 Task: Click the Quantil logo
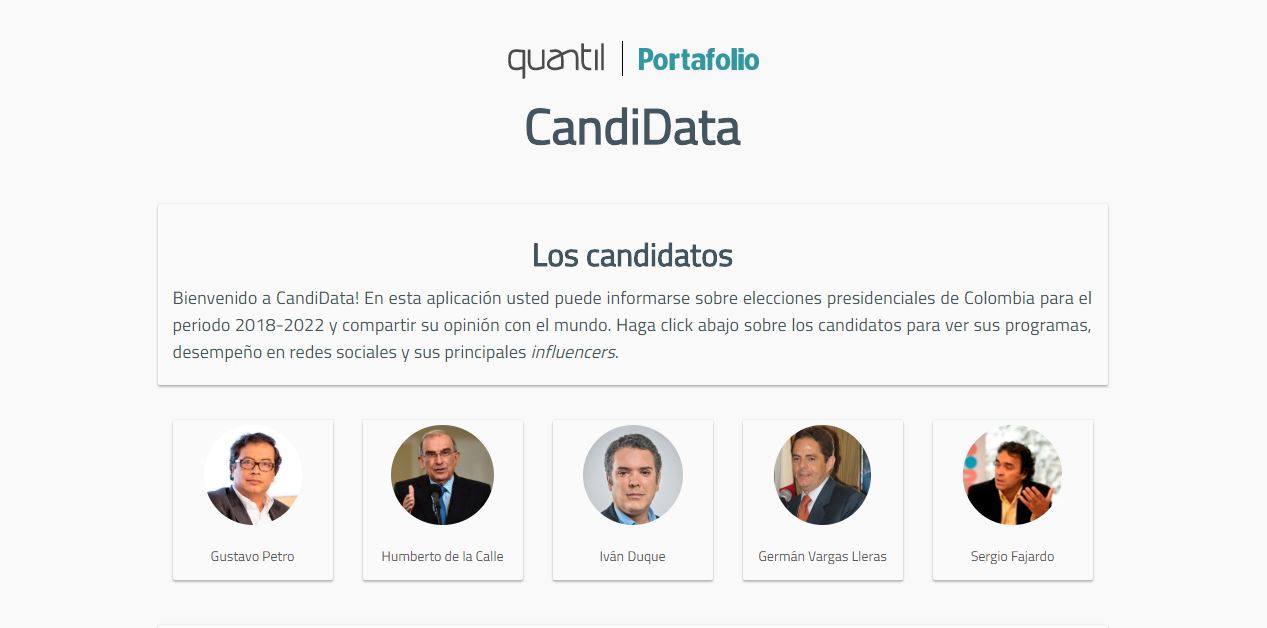[555, 60]
